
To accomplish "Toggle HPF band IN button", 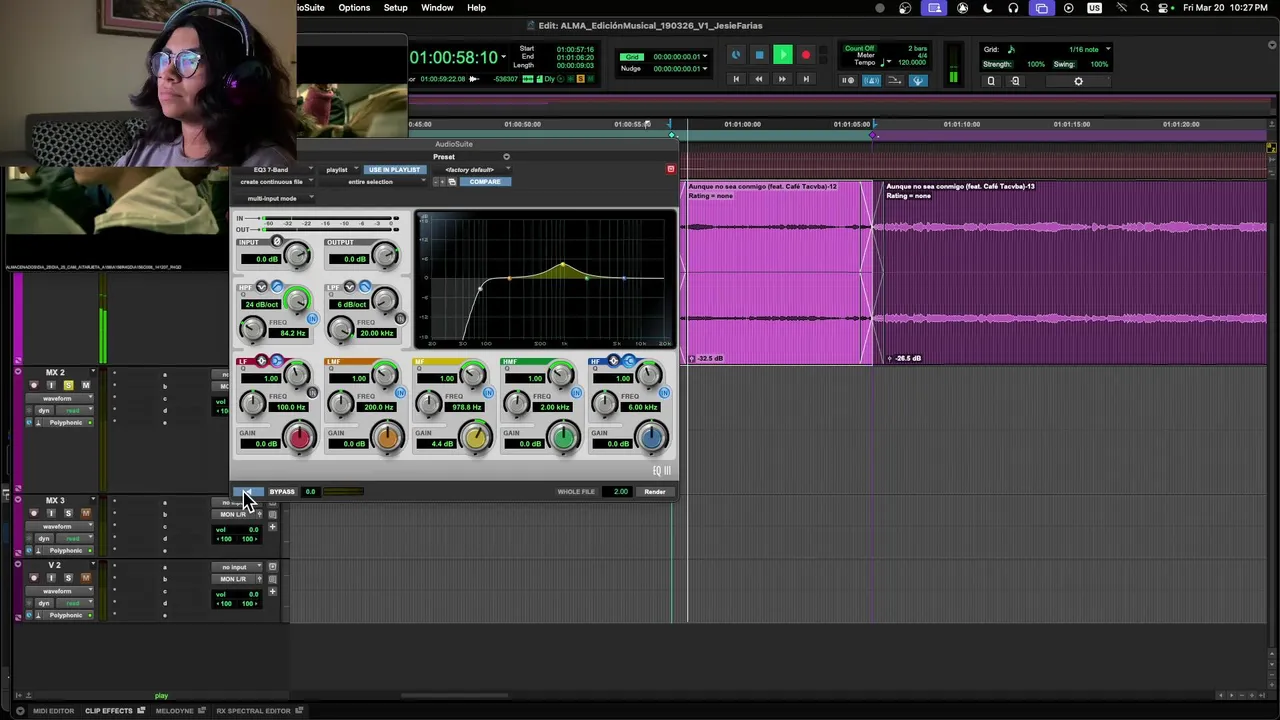I will click(312, 319).
